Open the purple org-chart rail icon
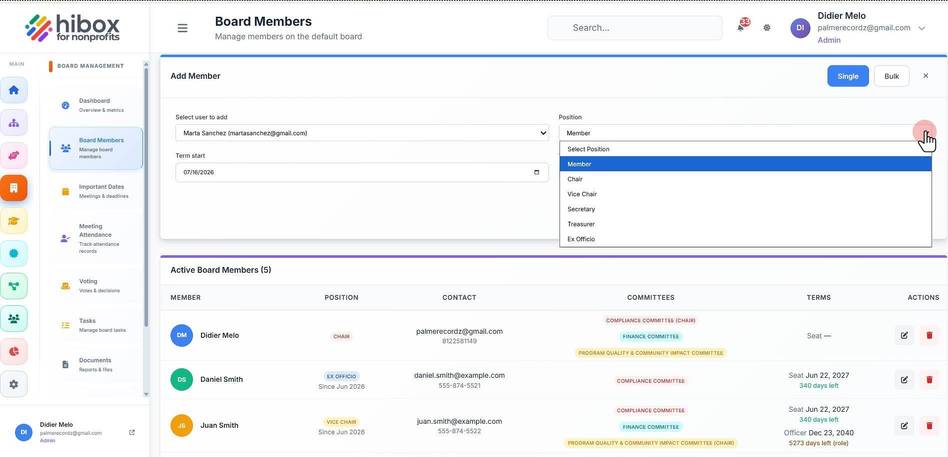This screenshot has width=948, height=457. [14, 123]
